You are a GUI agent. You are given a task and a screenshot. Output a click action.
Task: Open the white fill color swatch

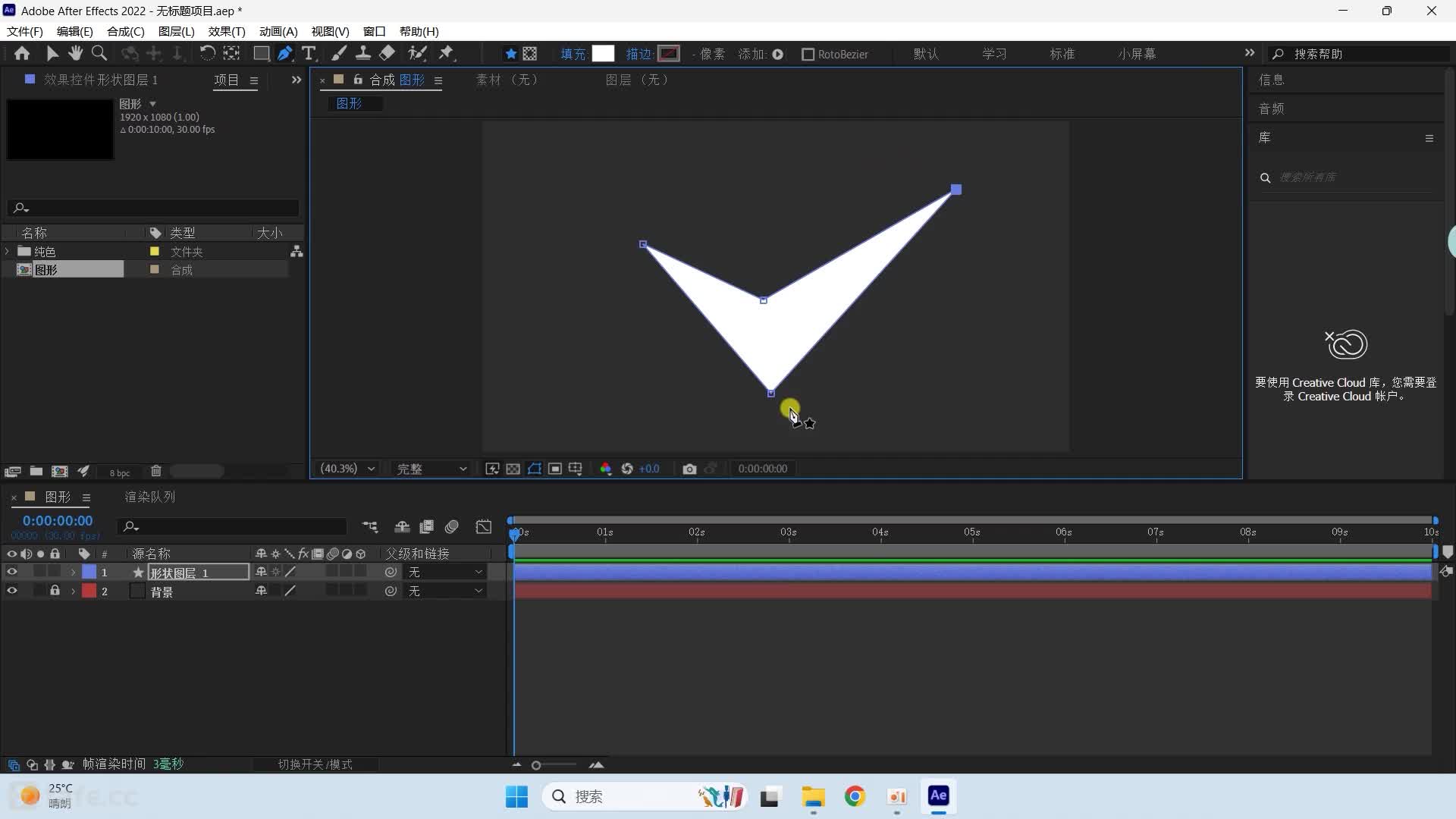click(x=603, y=54)
